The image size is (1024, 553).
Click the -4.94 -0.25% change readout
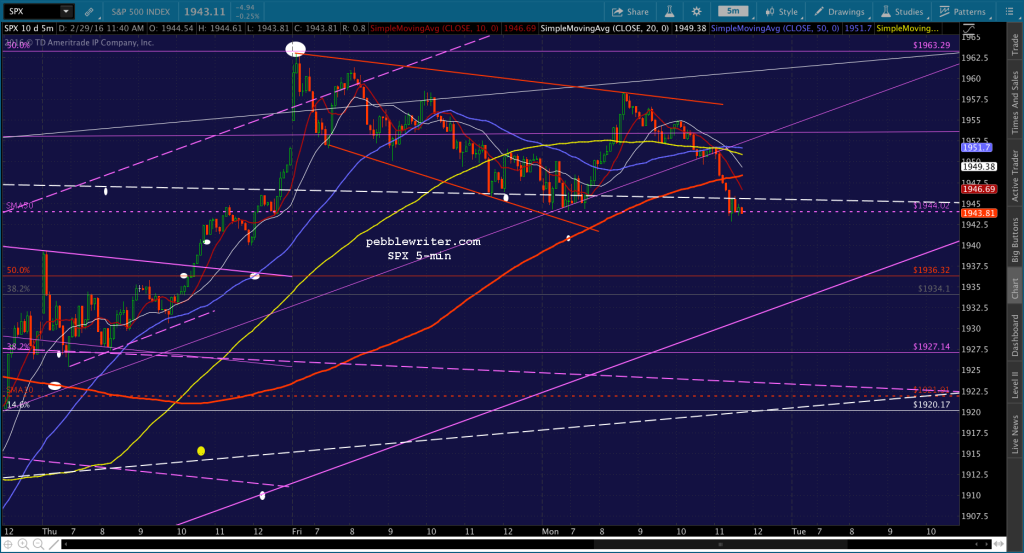point(248,12)
